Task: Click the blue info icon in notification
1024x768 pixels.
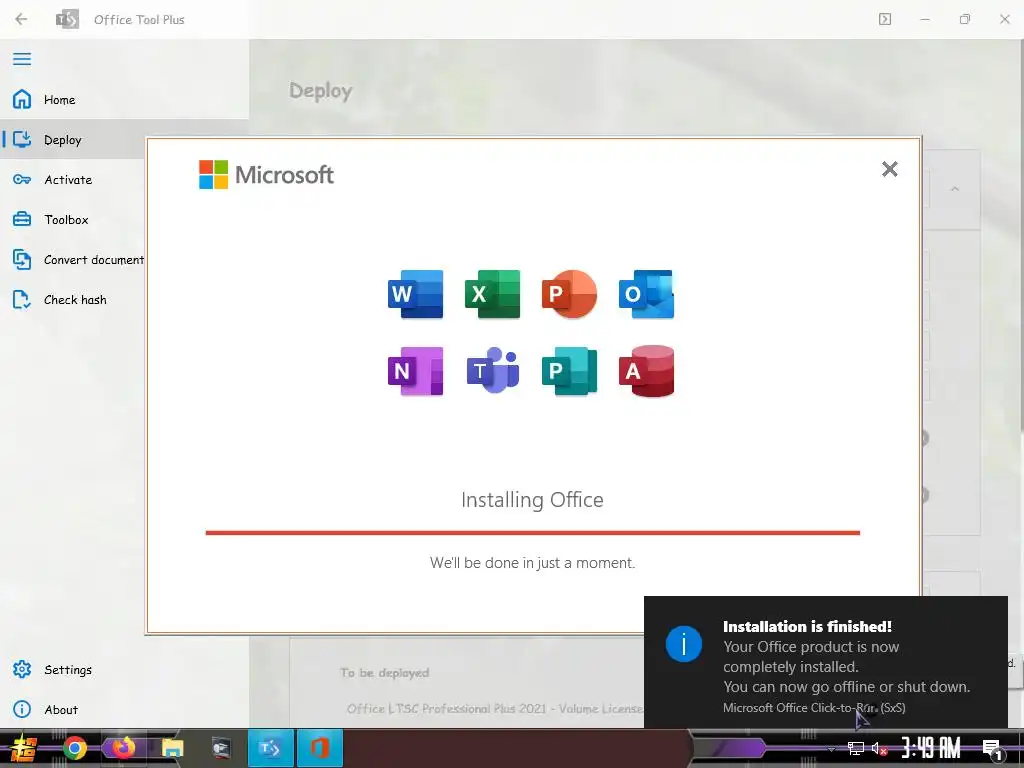Action: point(684,644)
